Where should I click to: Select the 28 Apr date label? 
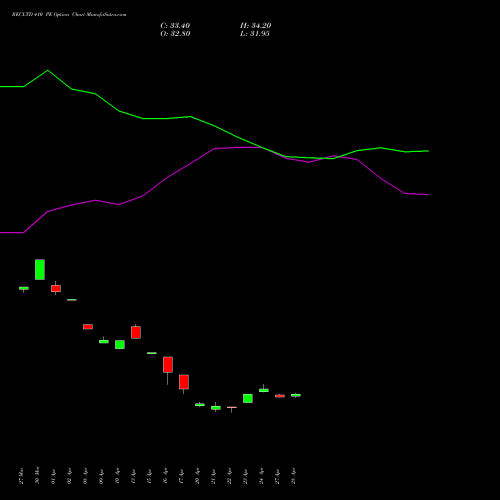tap(293, 476)
